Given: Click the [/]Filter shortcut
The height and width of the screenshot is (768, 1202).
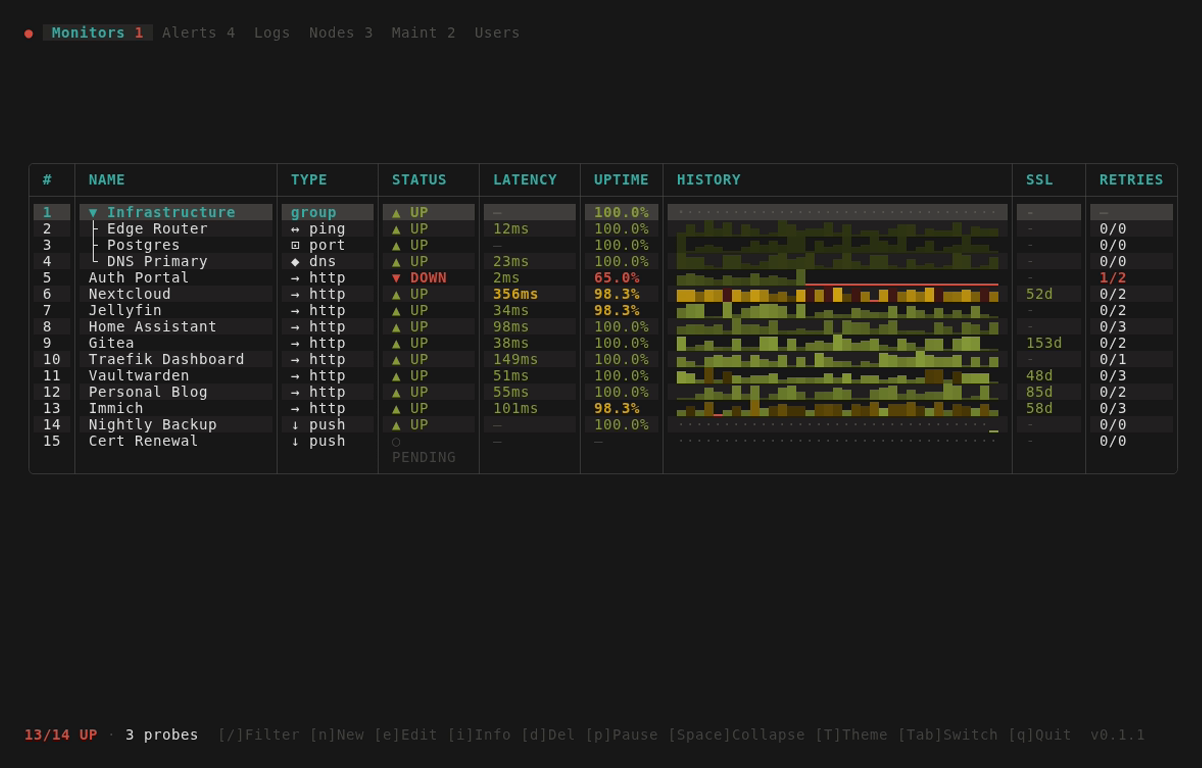Looking at the screenshot, I should coord(258,735).
